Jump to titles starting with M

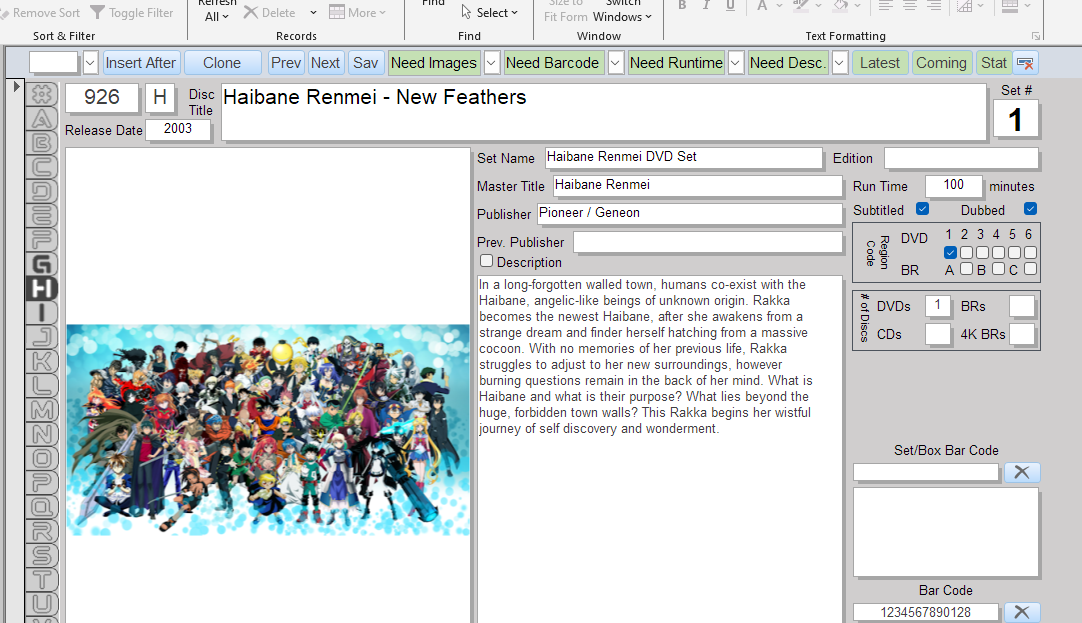(42, 410)
